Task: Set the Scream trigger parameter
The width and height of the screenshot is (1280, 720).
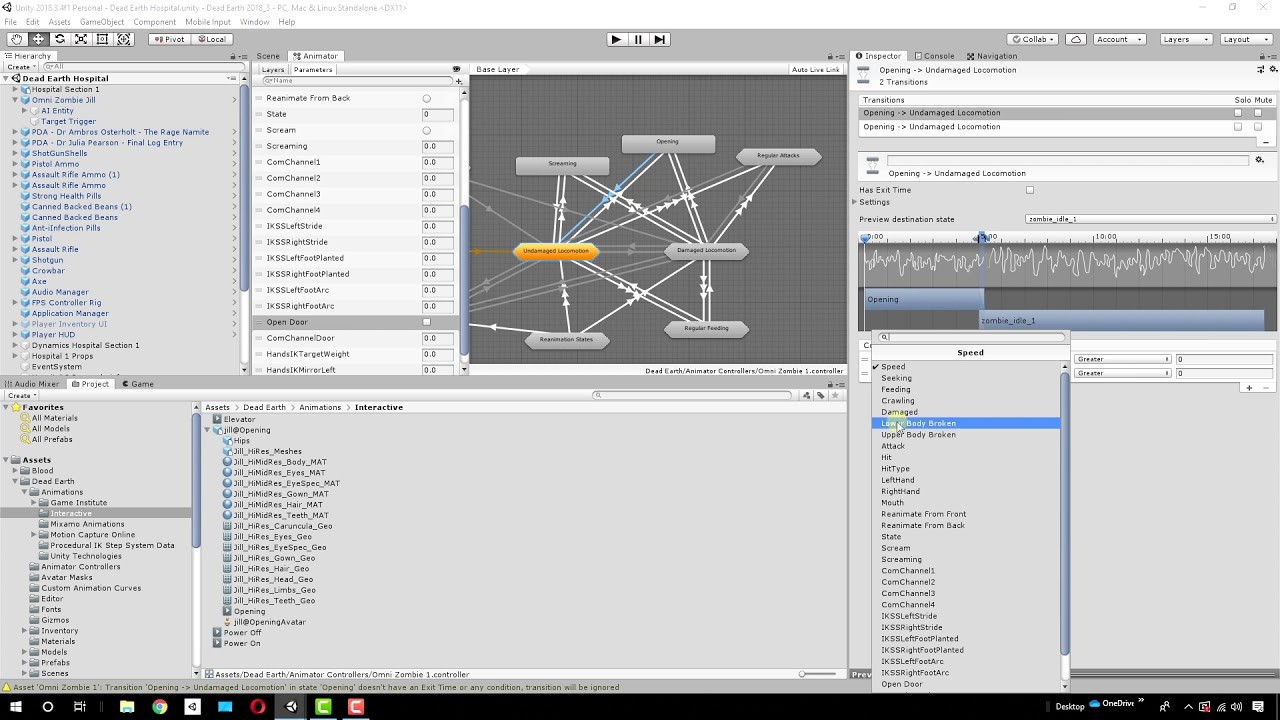Action: click(x=427, y=130)
